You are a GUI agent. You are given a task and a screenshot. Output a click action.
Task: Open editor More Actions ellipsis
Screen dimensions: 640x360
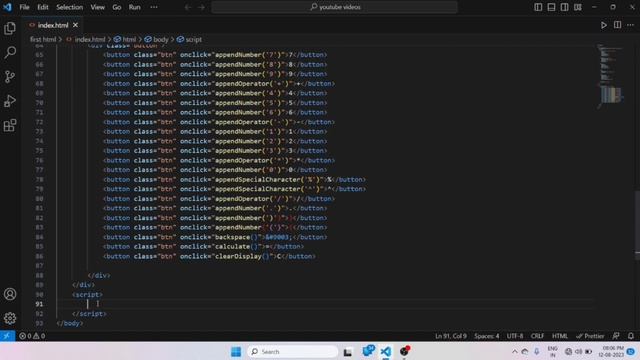tap(631, 25)
